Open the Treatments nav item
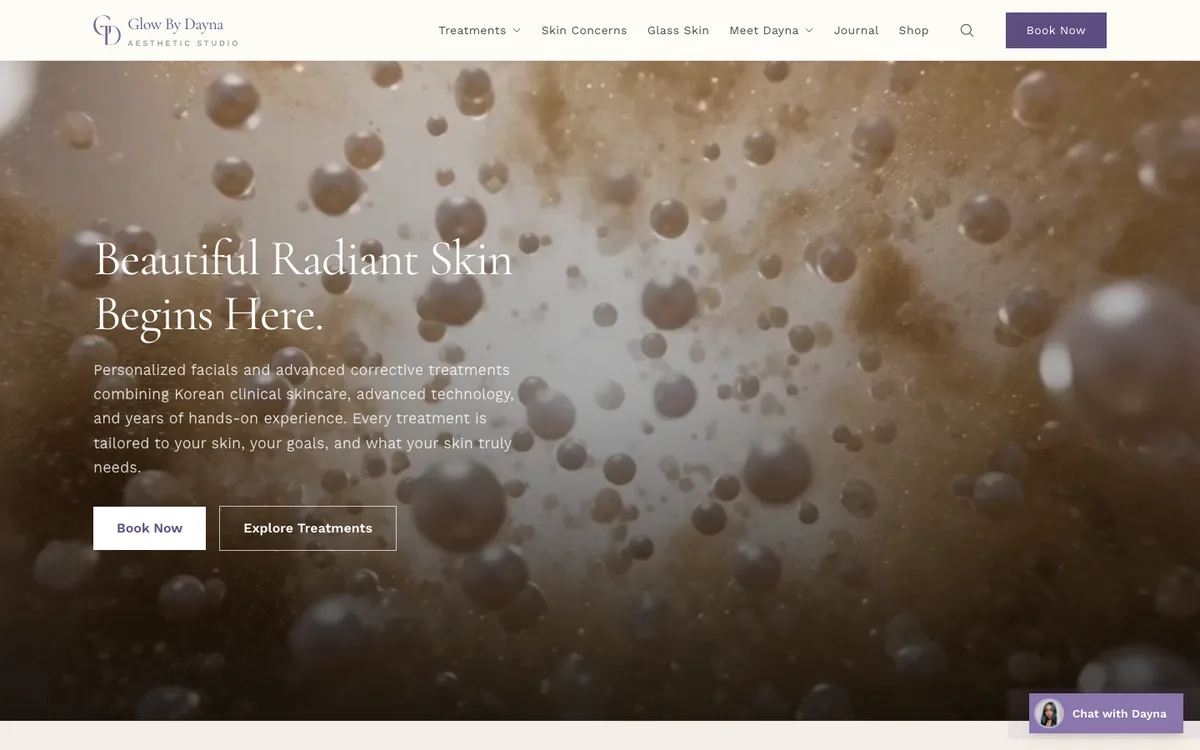The width and height of the screenshot is (1200, 750). [479, 30]
